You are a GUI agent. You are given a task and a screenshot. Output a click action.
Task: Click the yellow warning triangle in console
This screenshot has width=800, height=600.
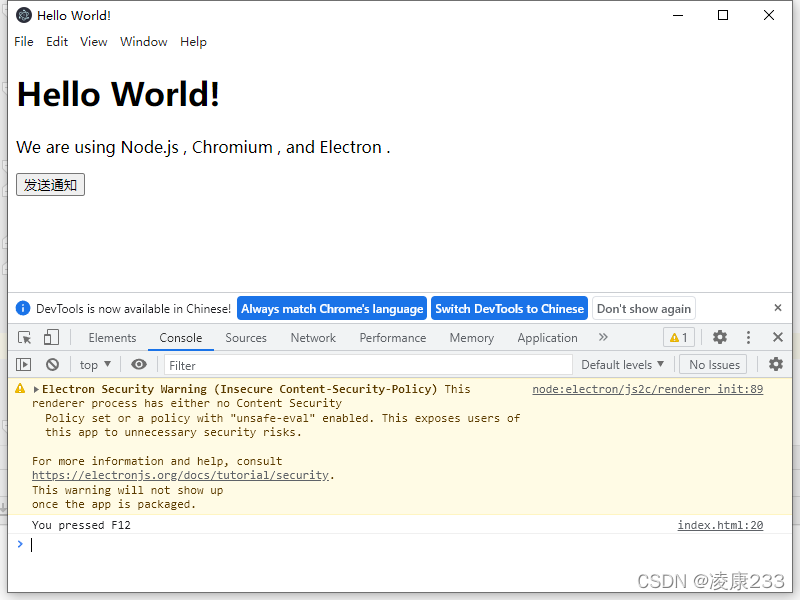click(20, 389)
